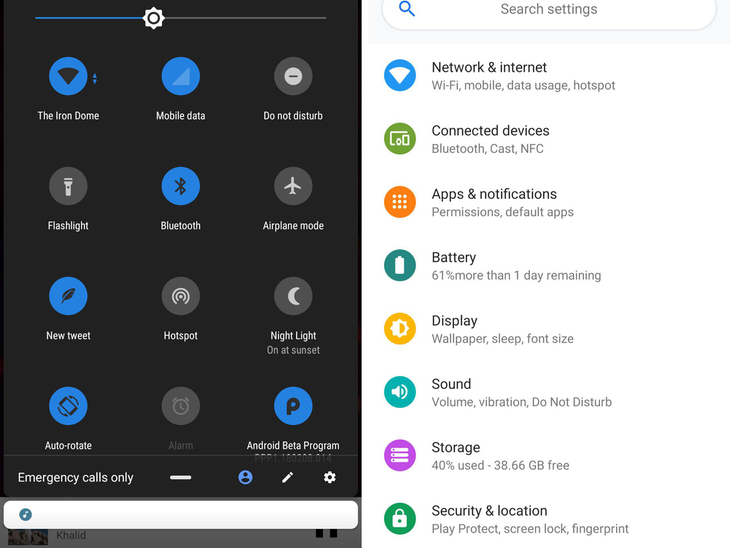Image resolution: width=730 pixels, height=548 pixels.
Task: Toggle The Iron Dome Wi-Fi tile
Action: pyautogui.click(x=68, y=76)
